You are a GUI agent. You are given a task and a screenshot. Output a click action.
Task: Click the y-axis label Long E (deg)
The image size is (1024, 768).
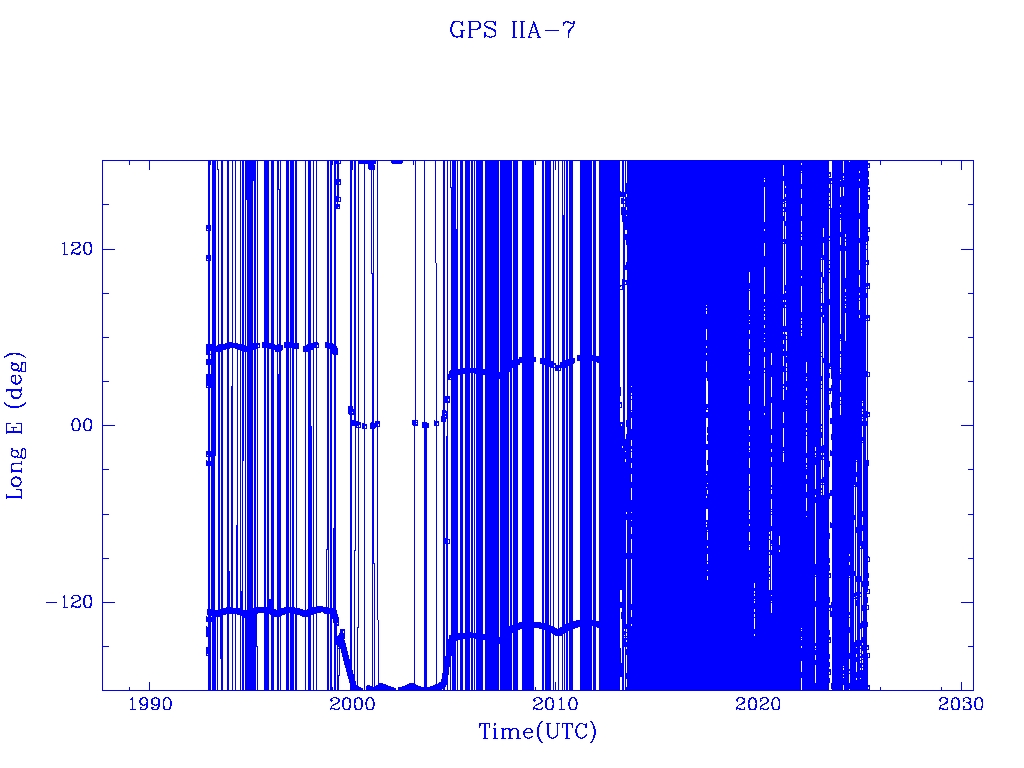pos(15,426)
